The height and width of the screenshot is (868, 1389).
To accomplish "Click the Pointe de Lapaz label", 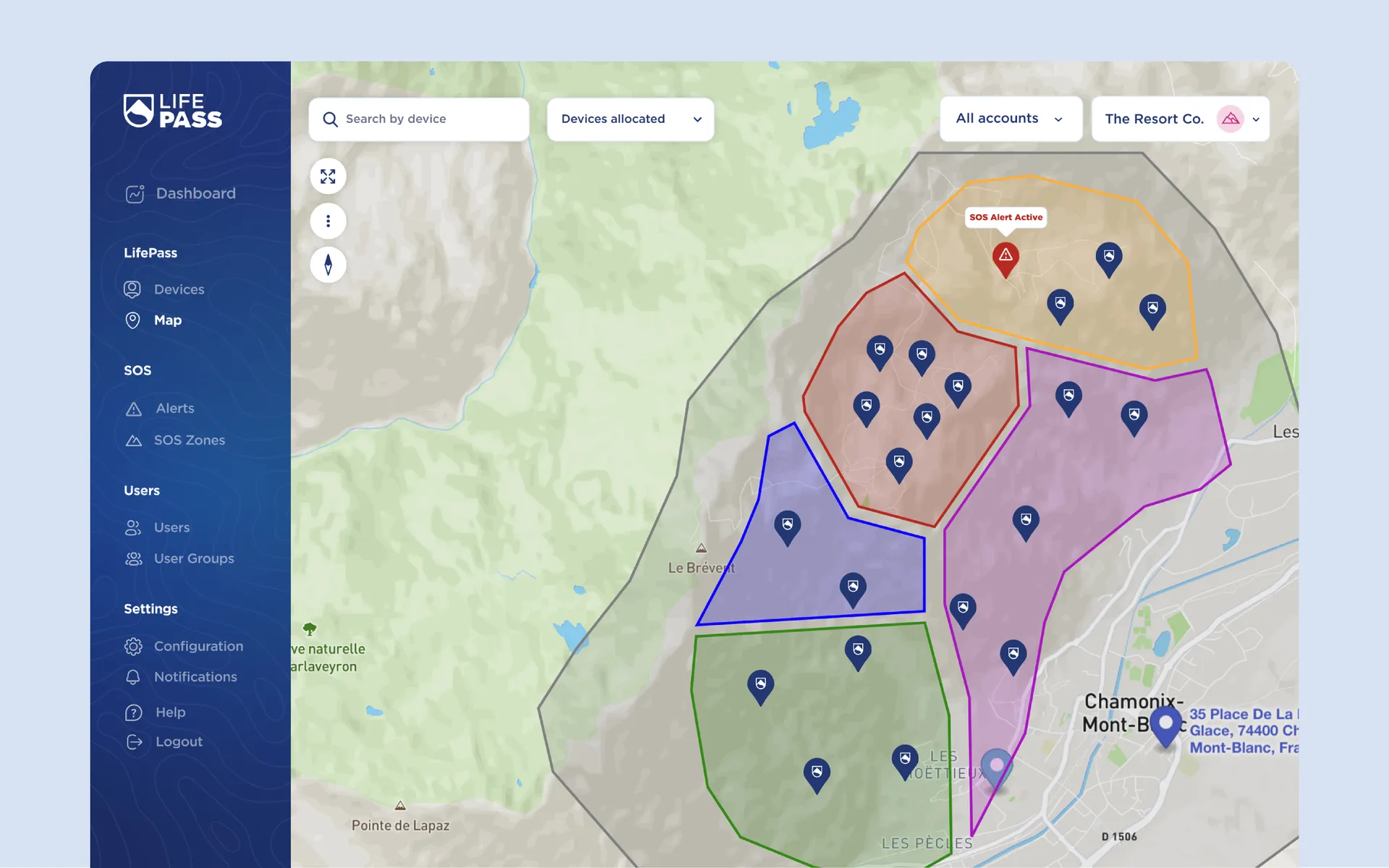I will coord(400,825).
